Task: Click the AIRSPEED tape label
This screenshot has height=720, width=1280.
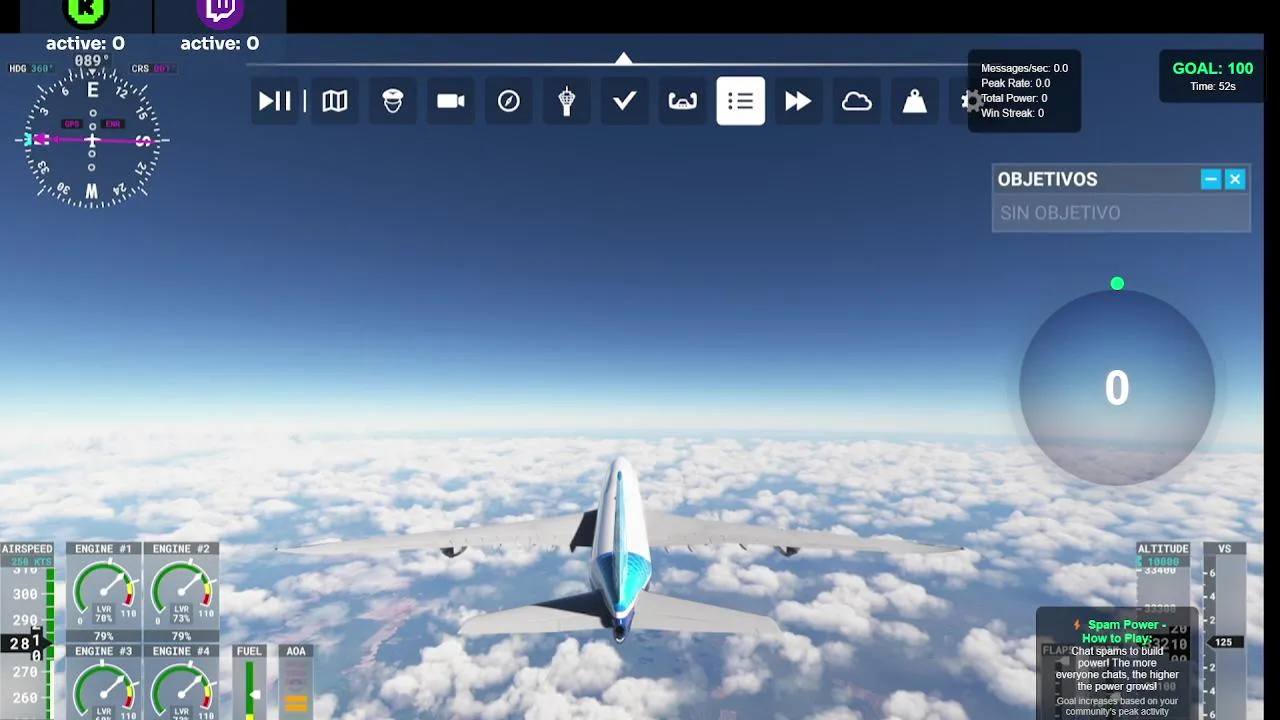Action: [27, 549]
